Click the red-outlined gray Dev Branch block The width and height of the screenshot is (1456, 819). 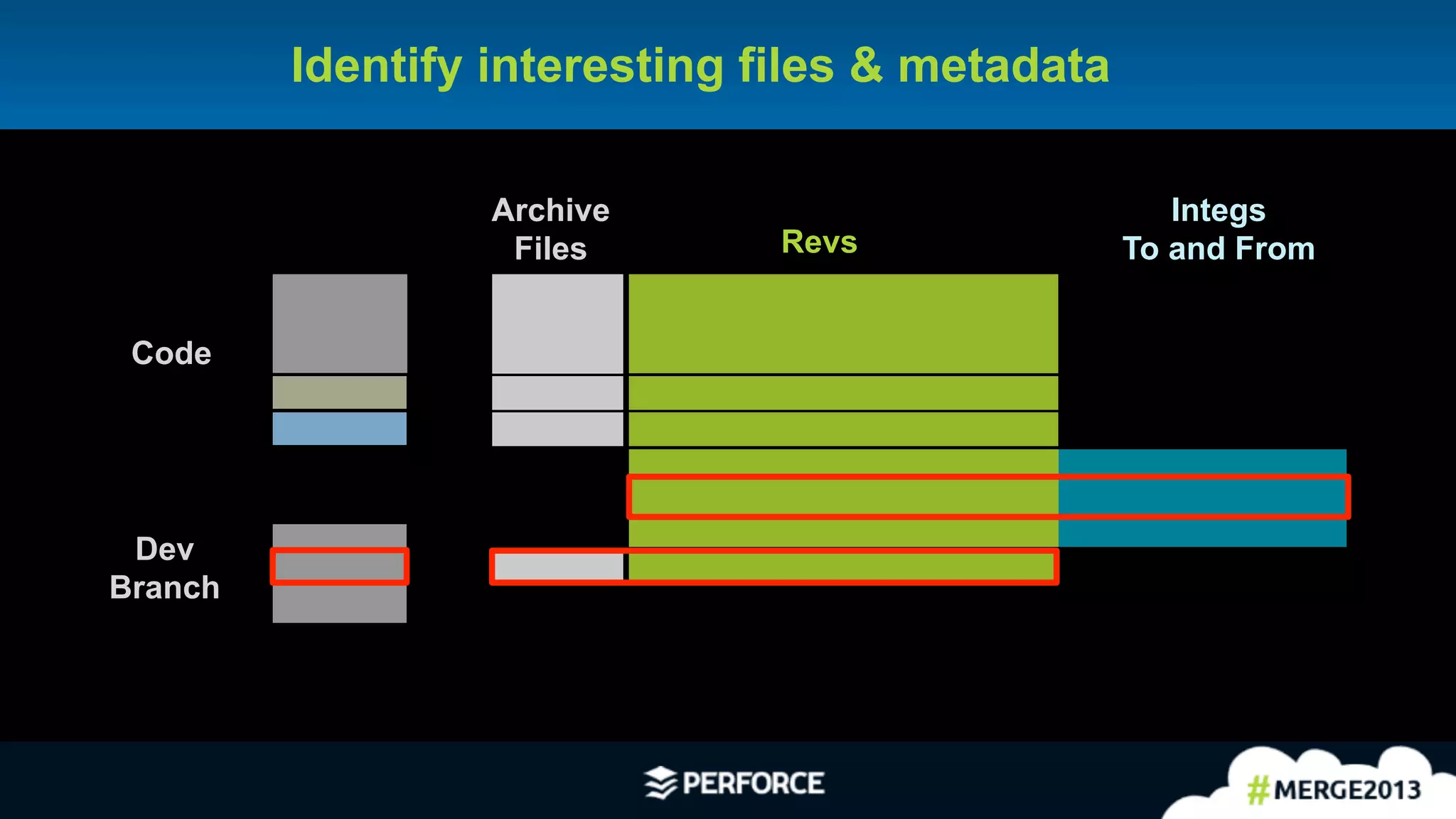[340, 567]
